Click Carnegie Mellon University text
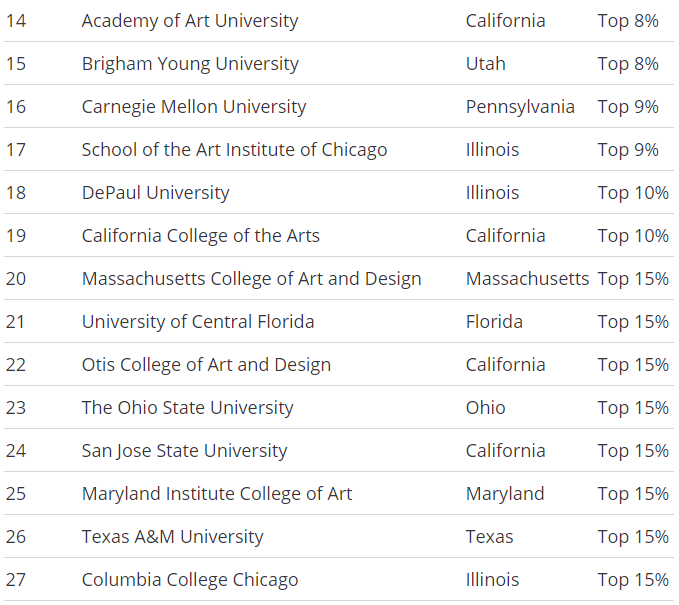The image size is (679, 605). (194, 107)
